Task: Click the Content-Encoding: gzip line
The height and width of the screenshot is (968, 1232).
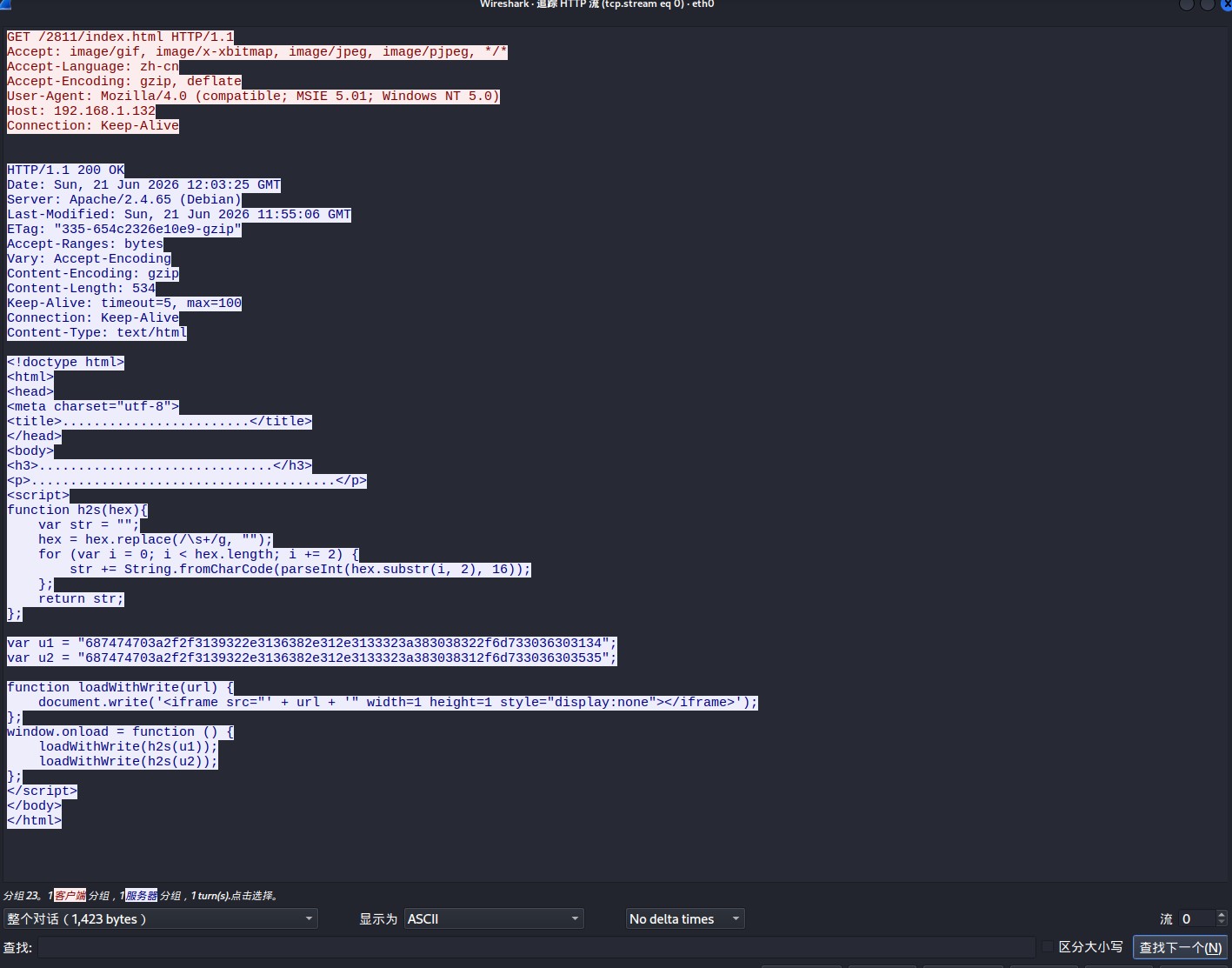Action: point(93,273)
